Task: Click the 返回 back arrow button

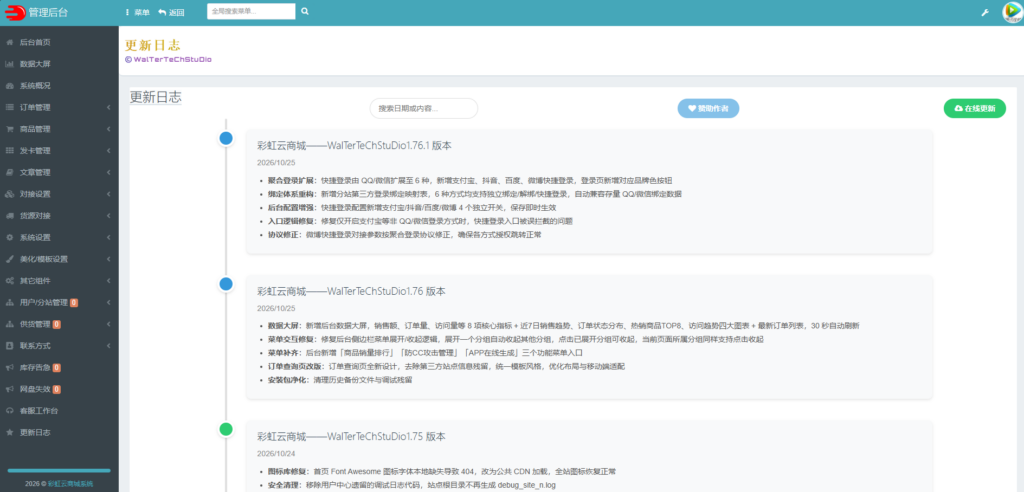Action: tap(171, 12)
